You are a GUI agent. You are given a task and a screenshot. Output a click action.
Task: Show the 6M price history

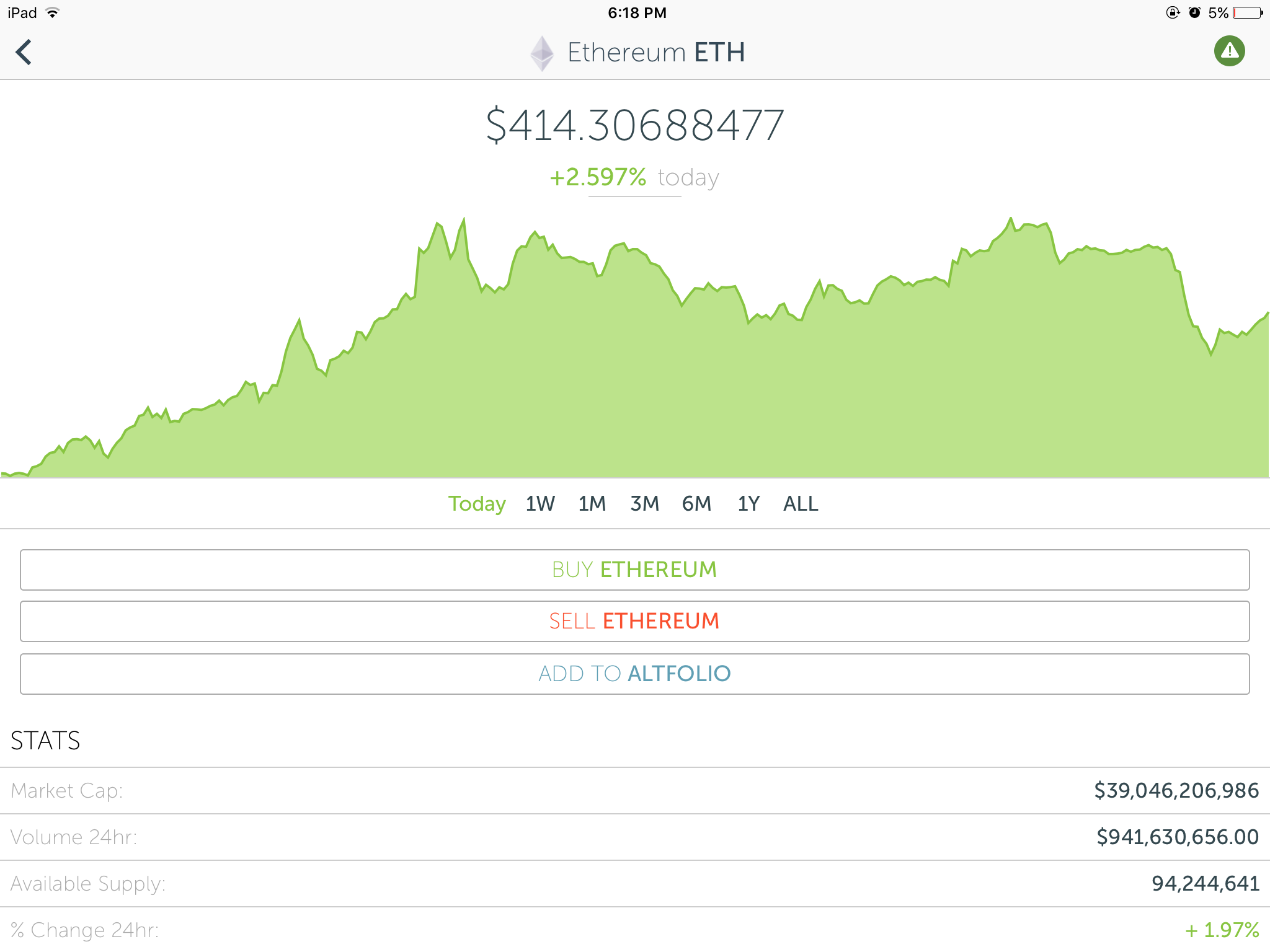point(696,503)
